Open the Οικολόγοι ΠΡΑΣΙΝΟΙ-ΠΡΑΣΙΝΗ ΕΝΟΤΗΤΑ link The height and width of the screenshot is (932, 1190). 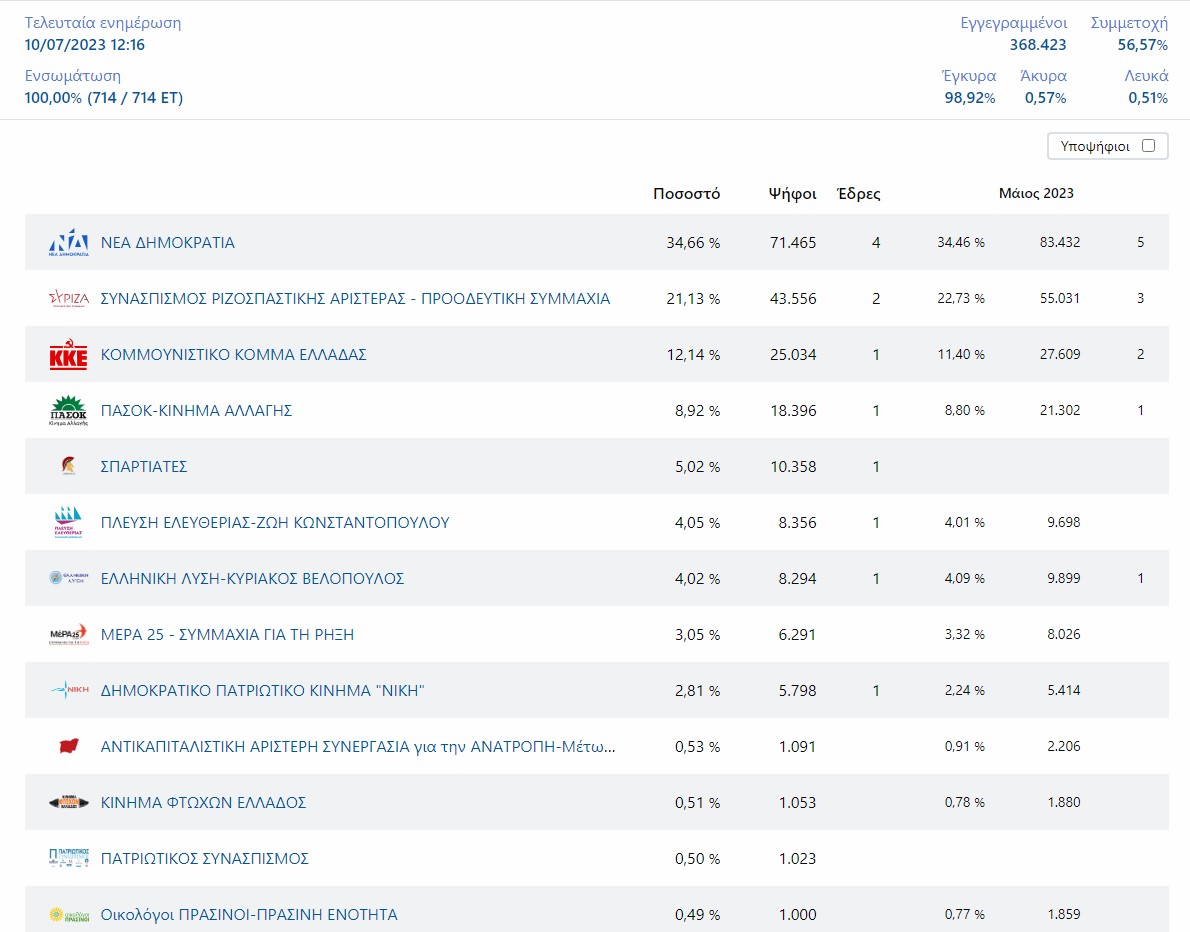click(249, 915)
